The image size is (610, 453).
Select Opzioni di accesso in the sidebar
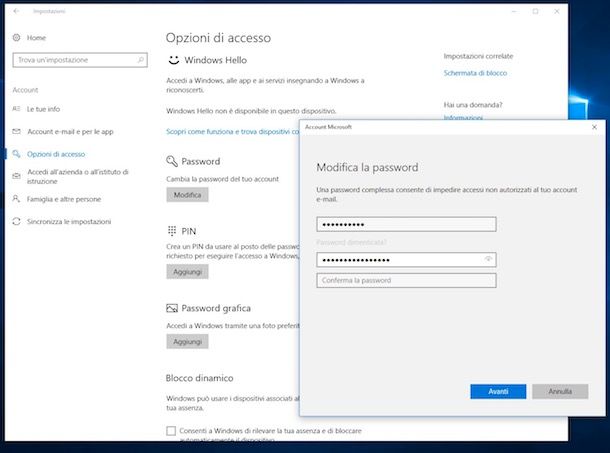click(x=56, y=154)
